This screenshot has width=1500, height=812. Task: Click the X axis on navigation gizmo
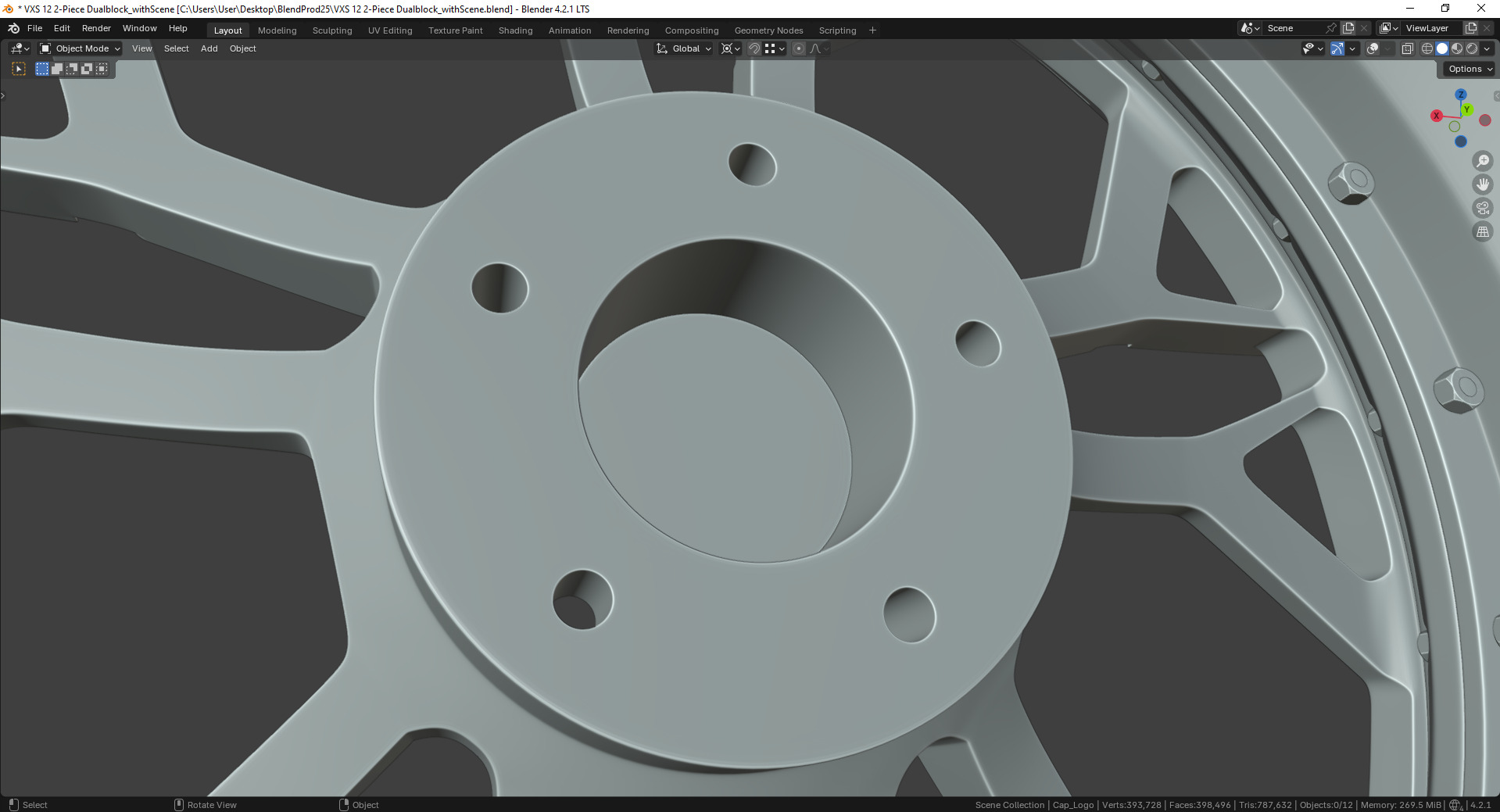click(x=1437, y=116)
